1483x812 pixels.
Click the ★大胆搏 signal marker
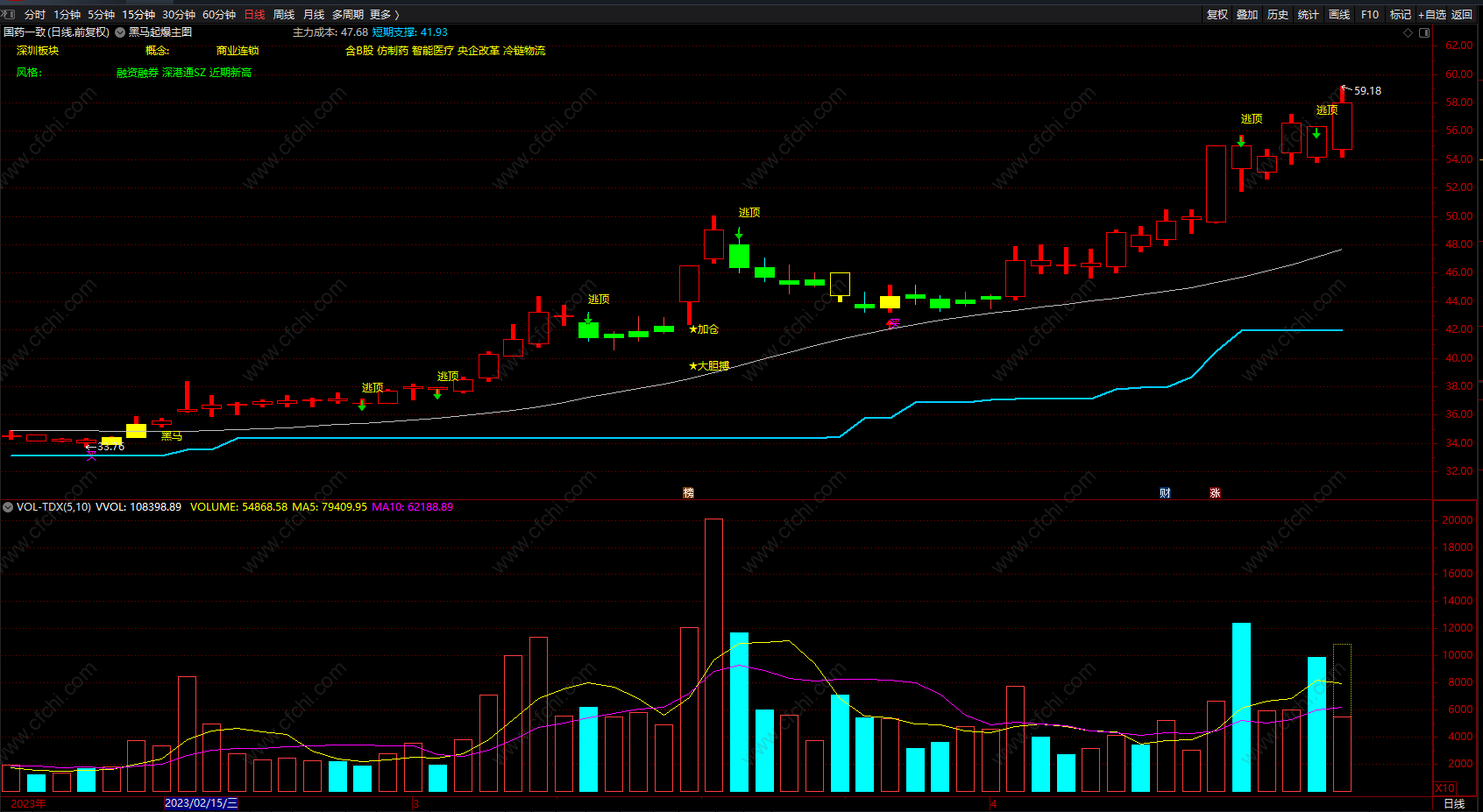pos(709,366)
